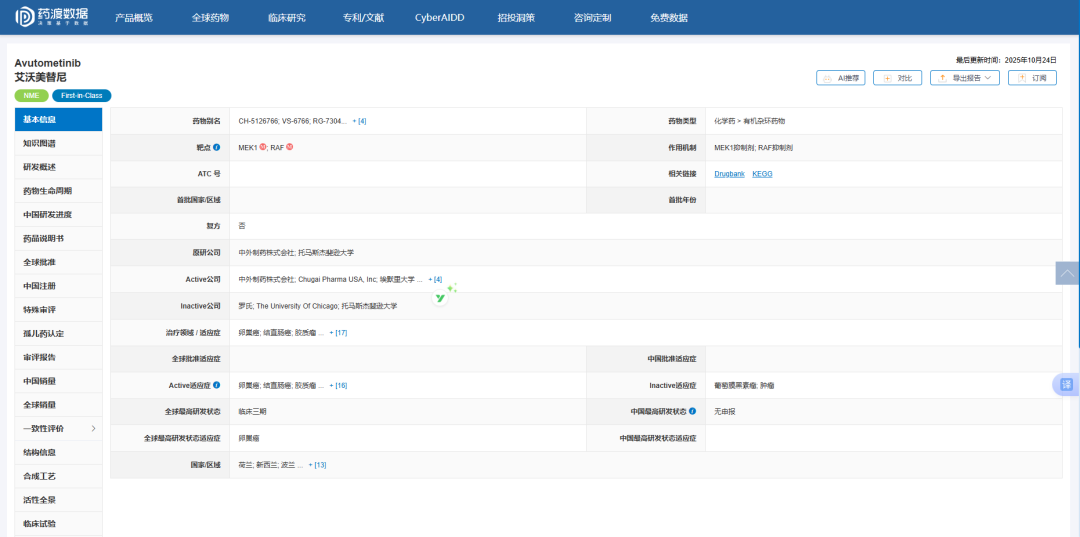Expand the 一致性评价 sidebar item
This screenshot has width=1080, height=537.
[x=93, y=428]
